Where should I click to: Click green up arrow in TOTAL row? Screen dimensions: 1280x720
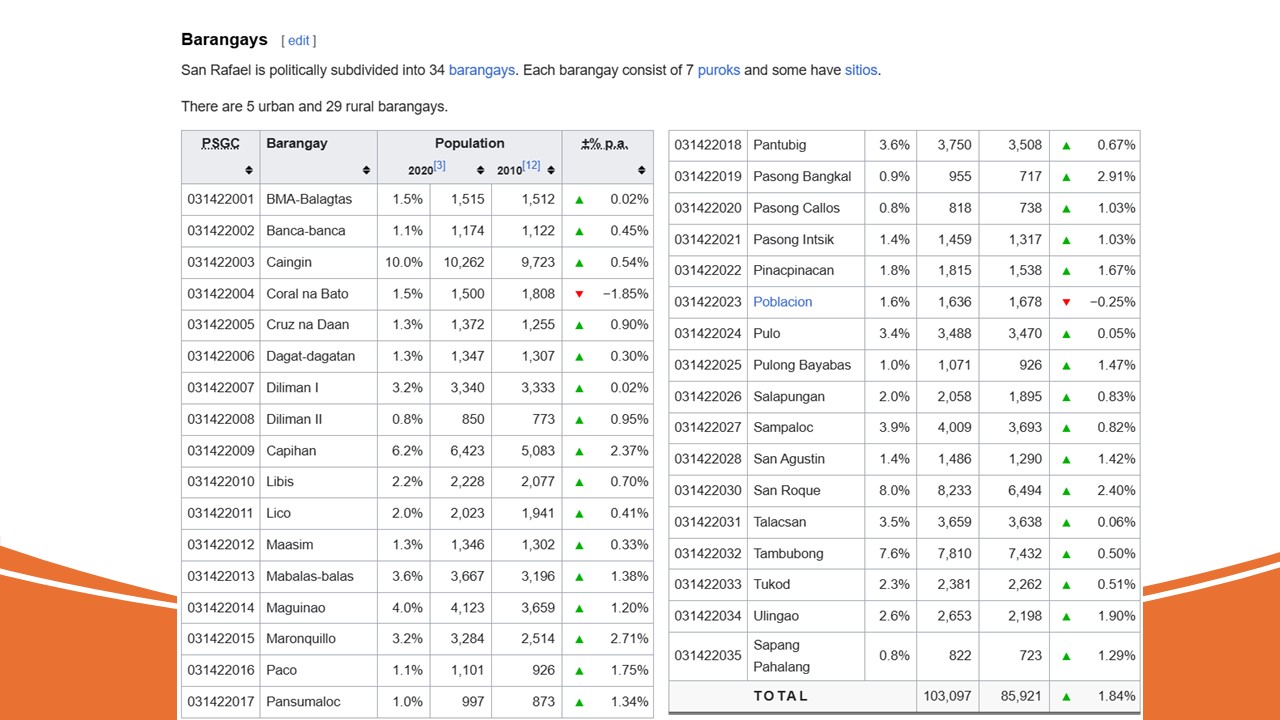pos(1066,697)
